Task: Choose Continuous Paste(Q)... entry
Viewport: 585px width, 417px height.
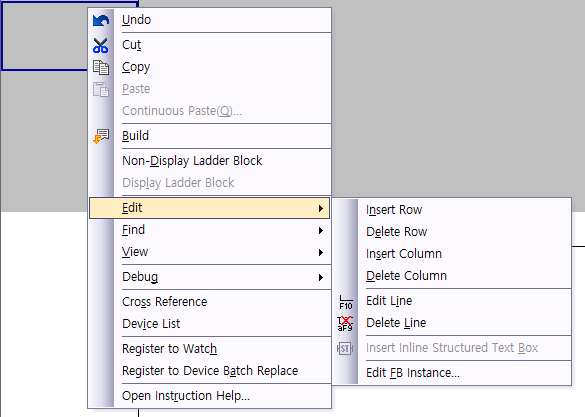Action: click(x=210, y=111)
